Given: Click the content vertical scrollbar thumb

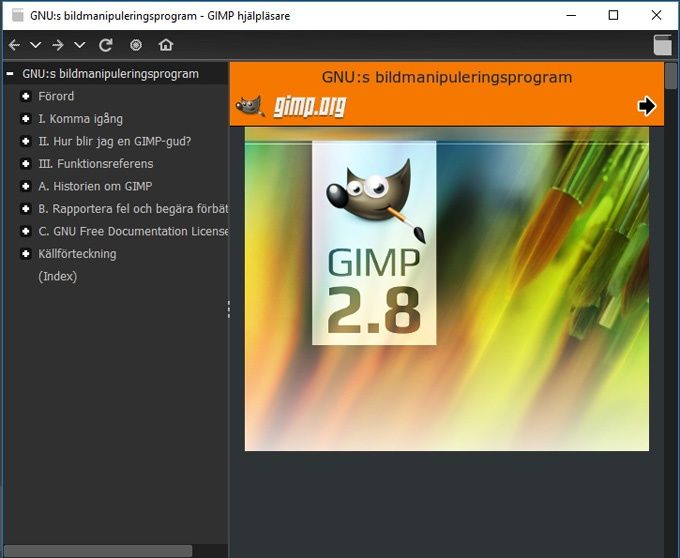Looking at the screenshot, I should click(x=671, y=76).
